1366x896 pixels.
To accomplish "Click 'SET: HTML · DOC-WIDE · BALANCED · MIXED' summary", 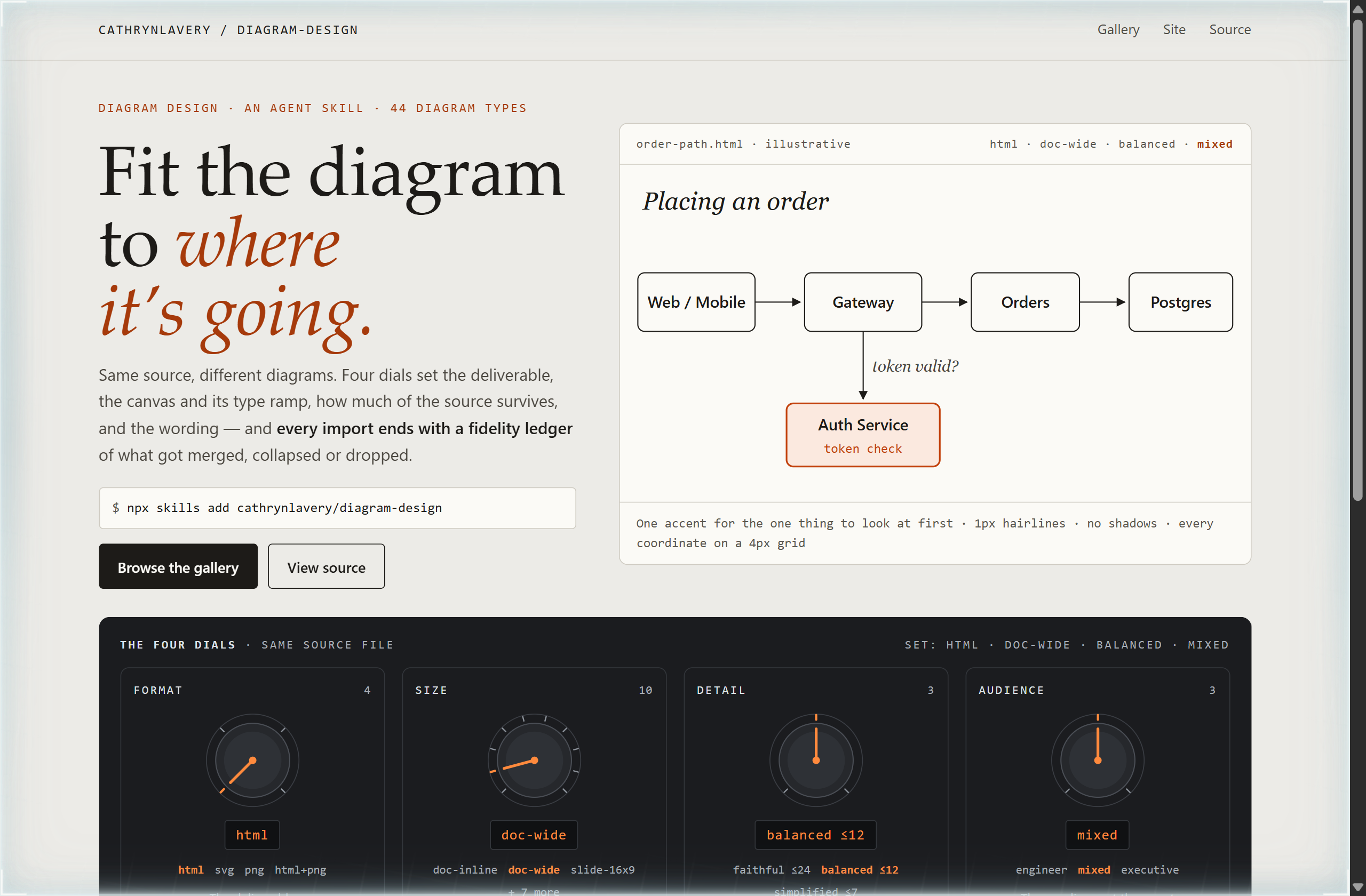I will pyautogui.click(x=1067, y=645).
